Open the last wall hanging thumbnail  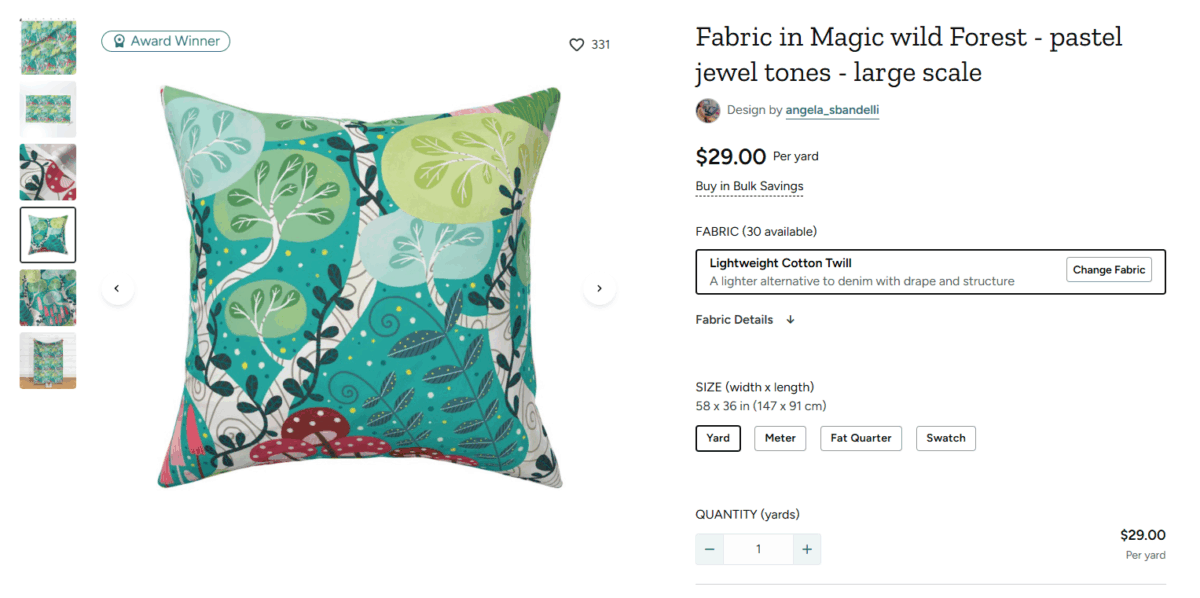point(48,360)
